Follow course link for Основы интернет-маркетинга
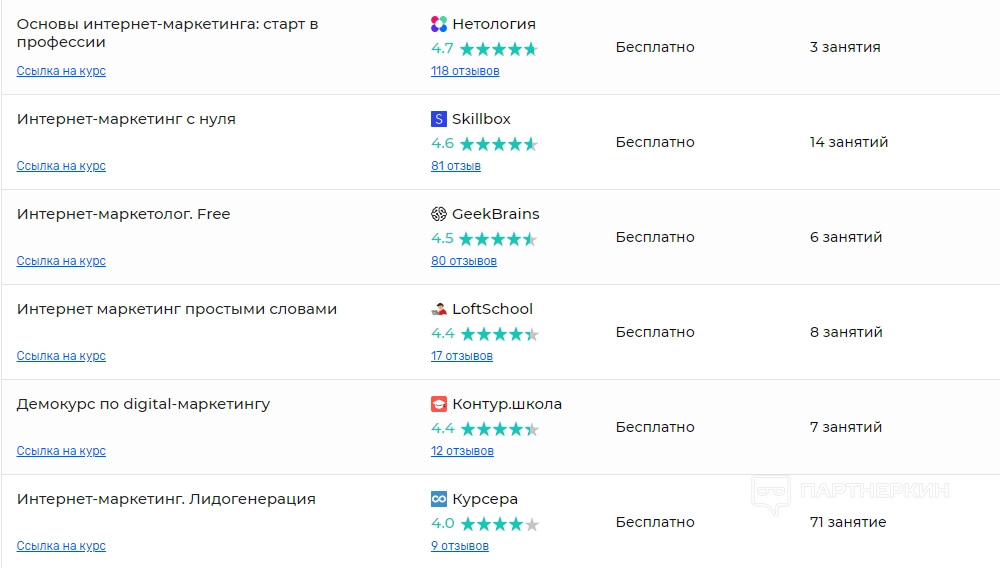Image resolution: width=1000 pixels, height=568 pixels. click(x=61, y=71)
